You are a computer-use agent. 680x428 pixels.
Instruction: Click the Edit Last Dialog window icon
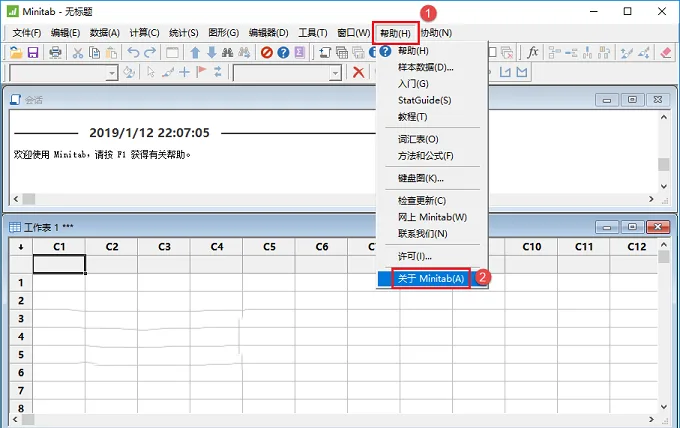click(172, 53)
